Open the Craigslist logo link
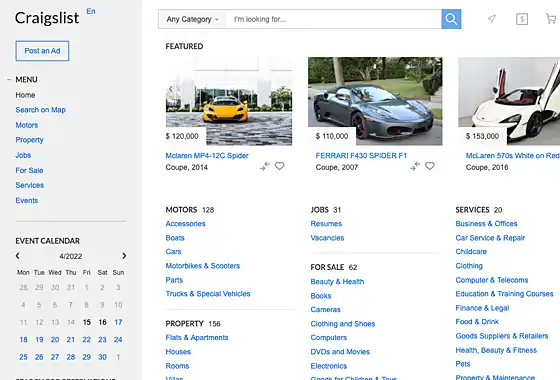 coord(47,18)
